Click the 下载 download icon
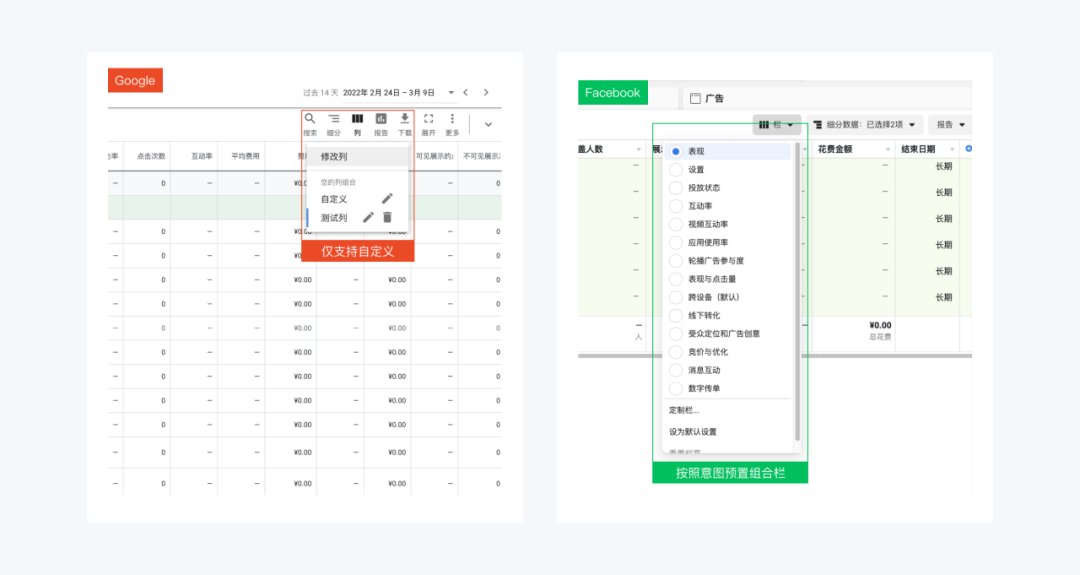Image resolution: width=1080 pixels, height=575 pixels. pyautogui.click(x=405, y=120)
